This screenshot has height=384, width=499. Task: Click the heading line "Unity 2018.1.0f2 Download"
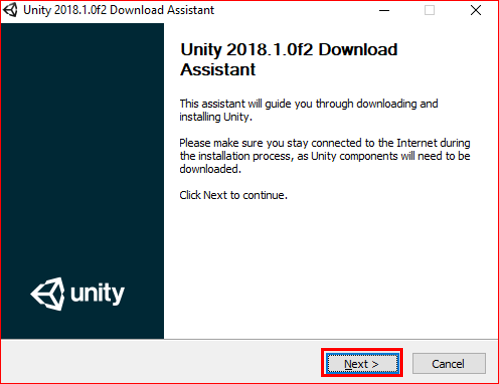(289, 50)
